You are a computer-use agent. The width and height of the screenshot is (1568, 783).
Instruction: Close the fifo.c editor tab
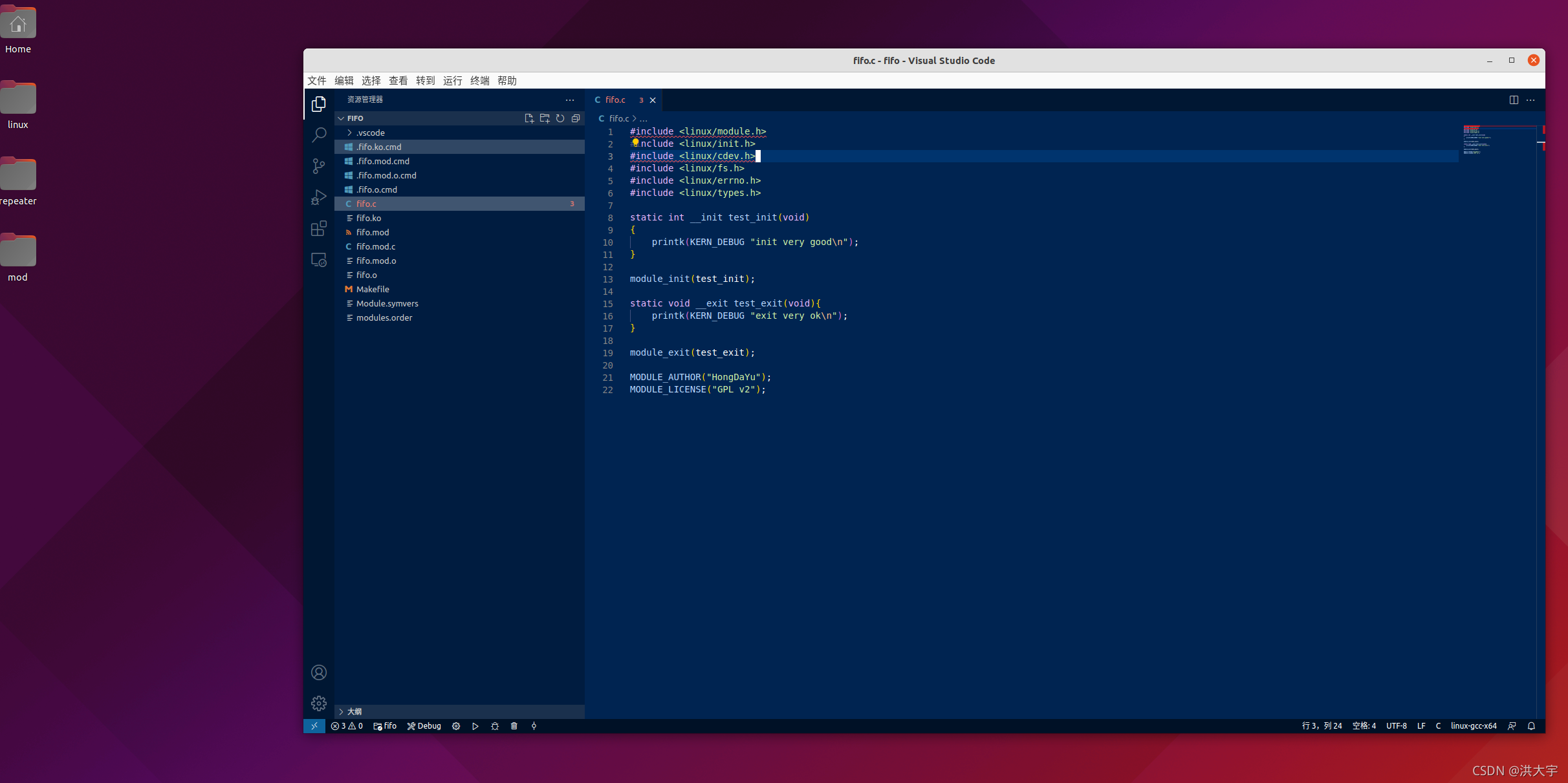[x=653, y=100]
